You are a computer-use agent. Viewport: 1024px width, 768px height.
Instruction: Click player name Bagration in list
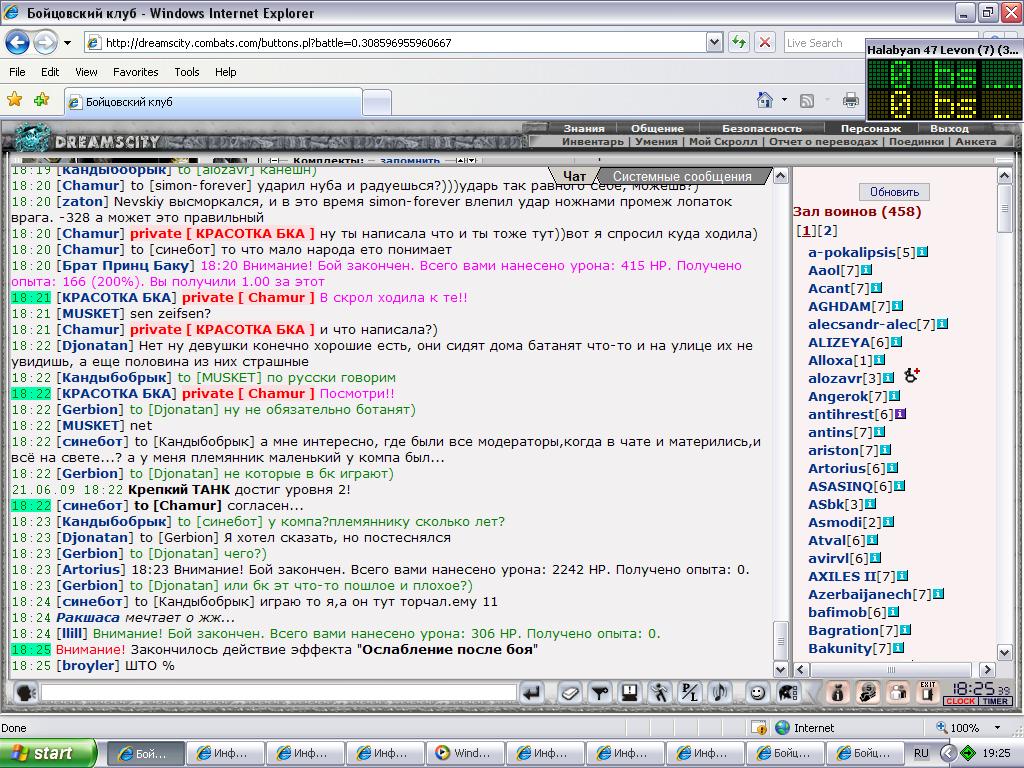pyautogui.click(x=844, y=630)
